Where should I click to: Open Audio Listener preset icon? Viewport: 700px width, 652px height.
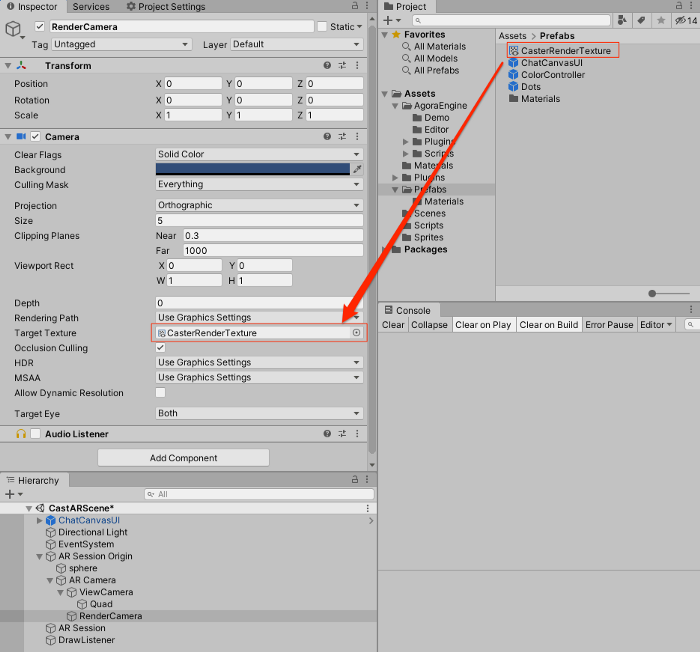point(342,434)
